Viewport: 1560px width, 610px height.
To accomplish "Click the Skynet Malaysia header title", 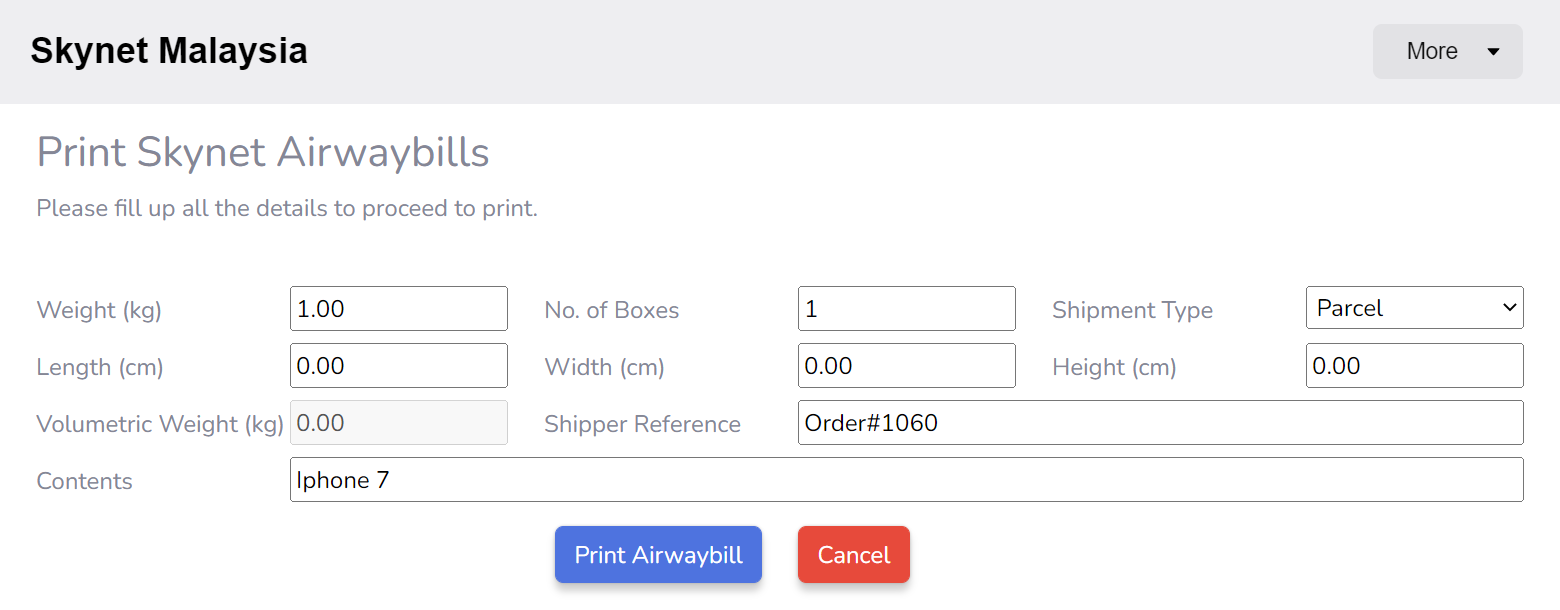I will 169,51.
